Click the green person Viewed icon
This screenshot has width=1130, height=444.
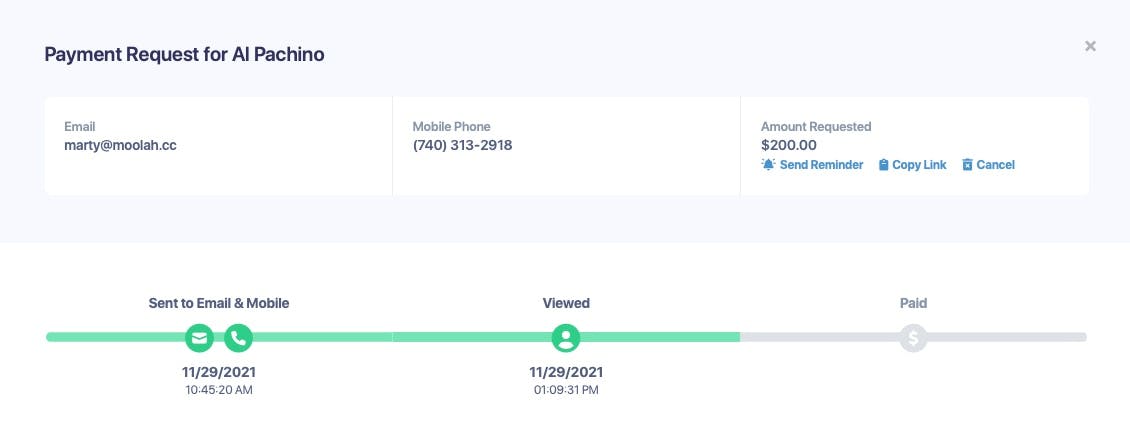tap(566, 338)
